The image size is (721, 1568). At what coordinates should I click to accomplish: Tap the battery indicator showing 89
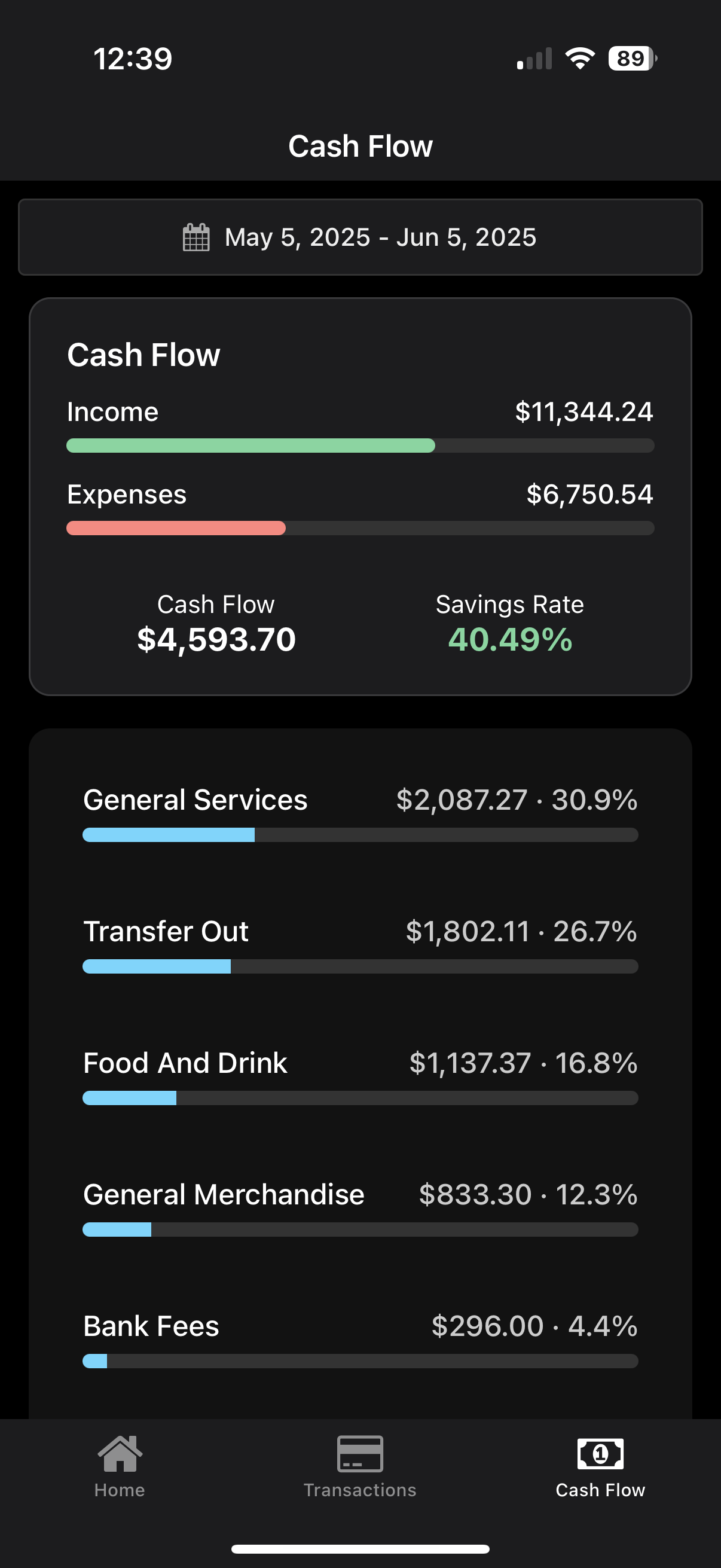(x=632, y=59)
